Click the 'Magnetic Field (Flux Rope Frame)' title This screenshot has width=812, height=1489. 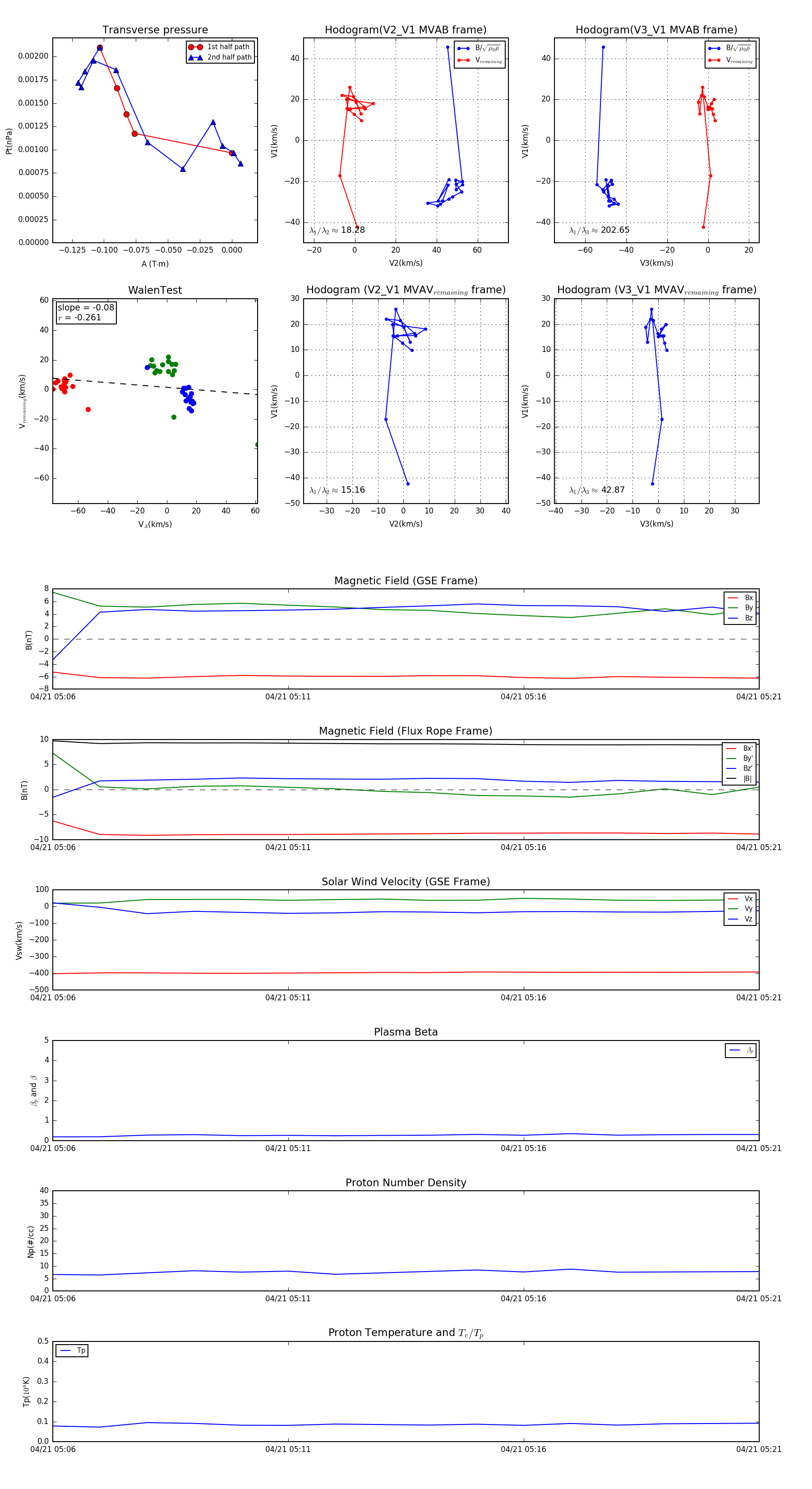click(x=406, y=731)
